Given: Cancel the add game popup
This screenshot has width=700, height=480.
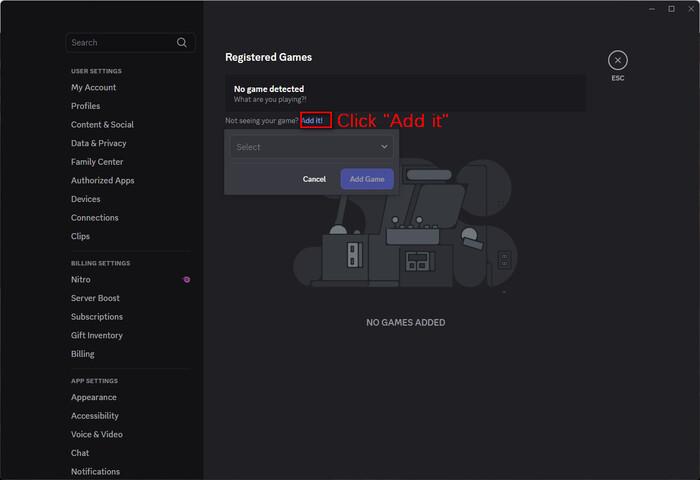Looking at the screenshot, I should [x=314, y=179].
